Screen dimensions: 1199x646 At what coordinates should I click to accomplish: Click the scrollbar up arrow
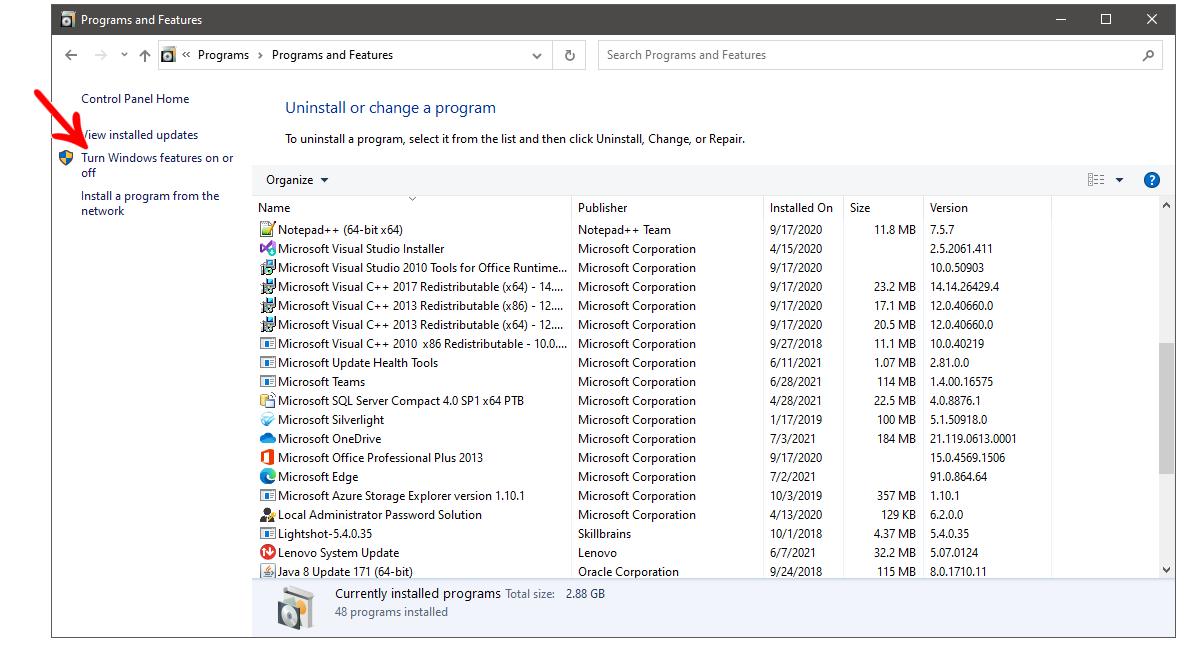point(1166,205)
